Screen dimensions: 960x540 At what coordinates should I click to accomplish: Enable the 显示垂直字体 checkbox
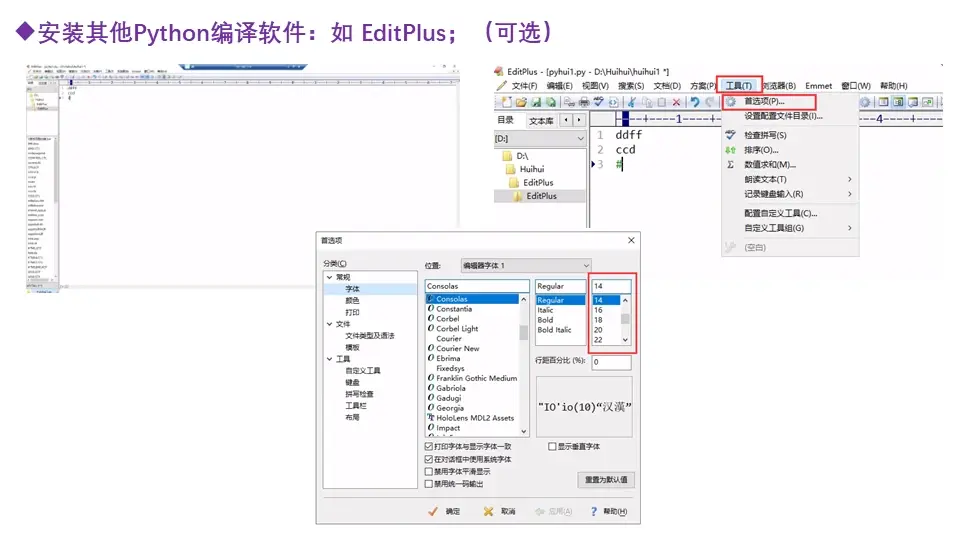552,446
